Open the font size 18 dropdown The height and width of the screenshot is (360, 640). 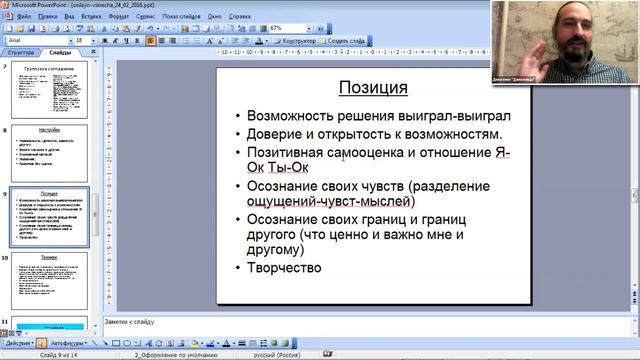coord(93,41)
